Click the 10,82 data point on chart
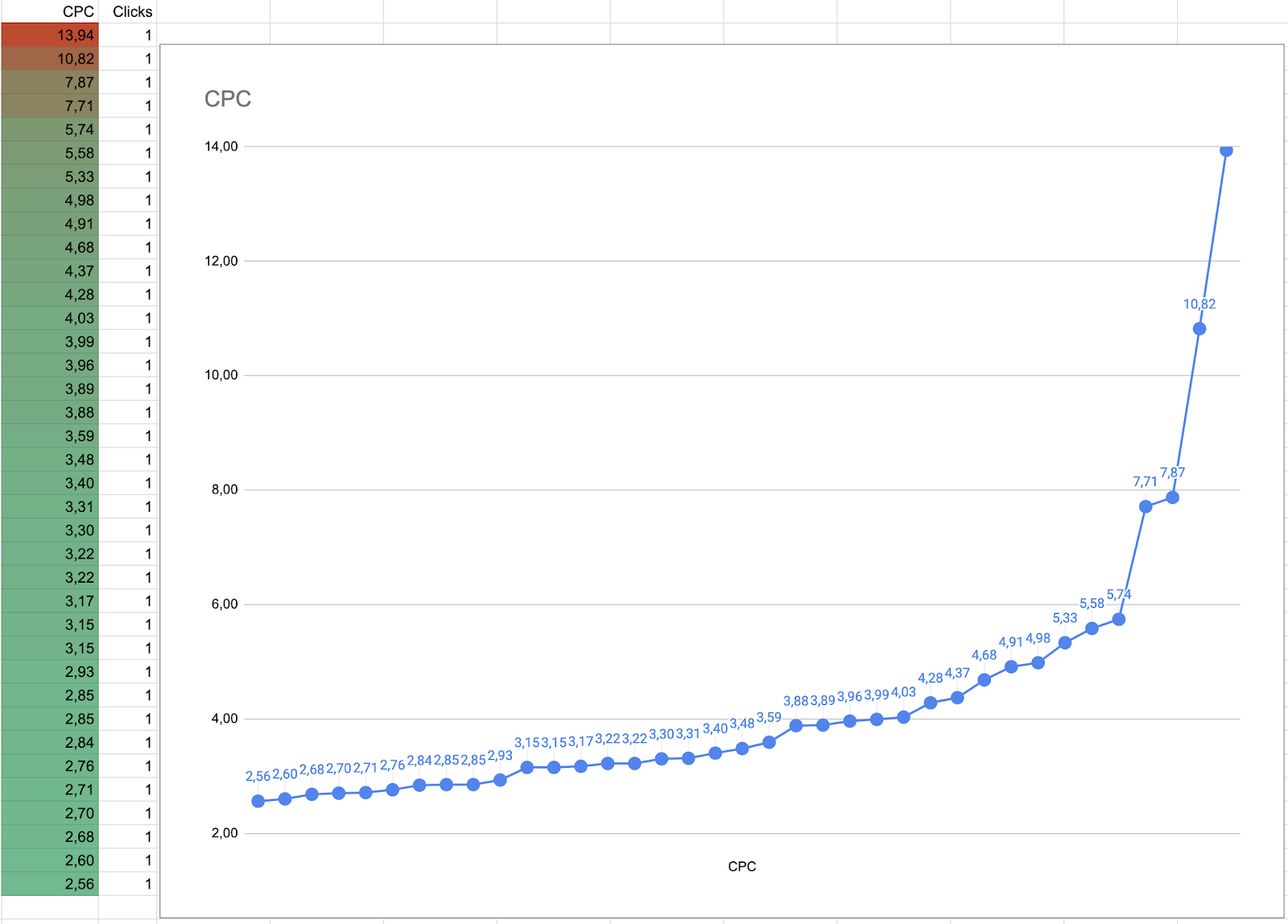 tap(1199, 328)
